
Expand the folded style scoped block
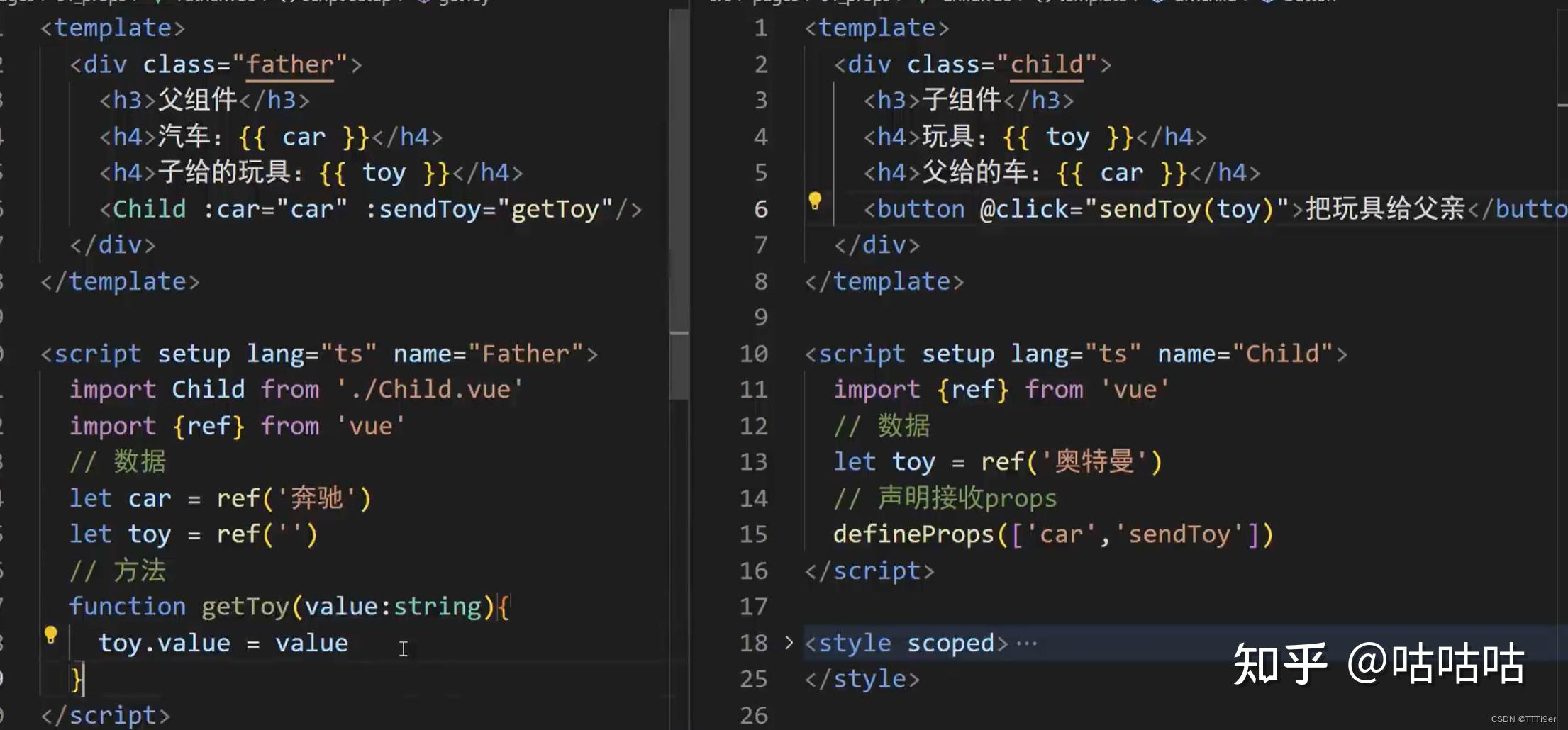789,643
